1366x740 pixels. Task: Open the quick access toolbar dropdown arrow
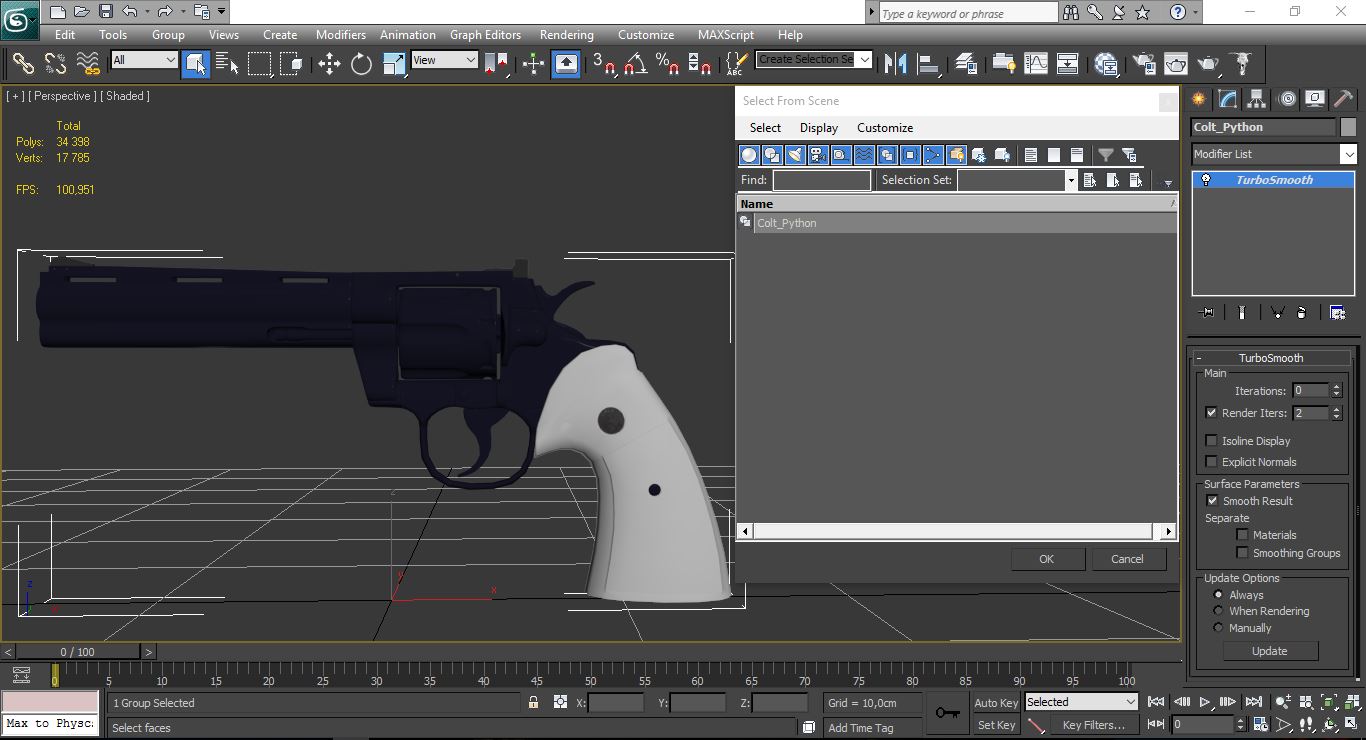tap(221, 12)
